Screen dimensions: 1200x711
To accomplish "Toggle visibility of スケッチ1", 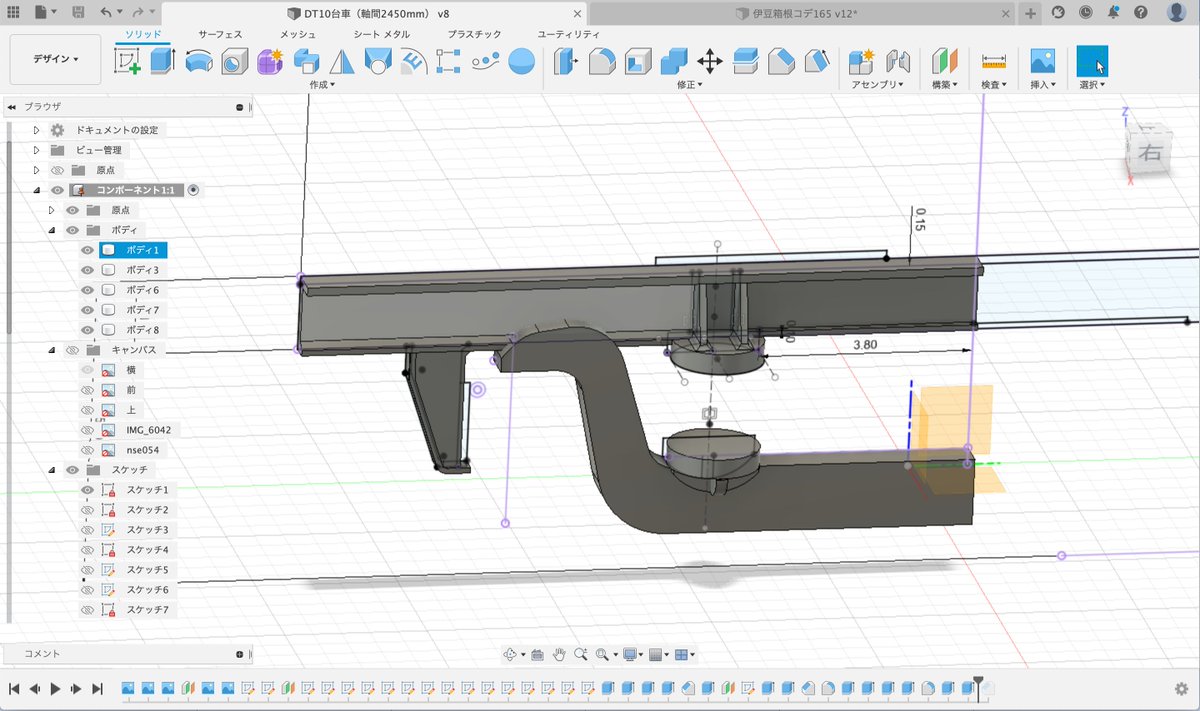I will [x=87, y=490].
